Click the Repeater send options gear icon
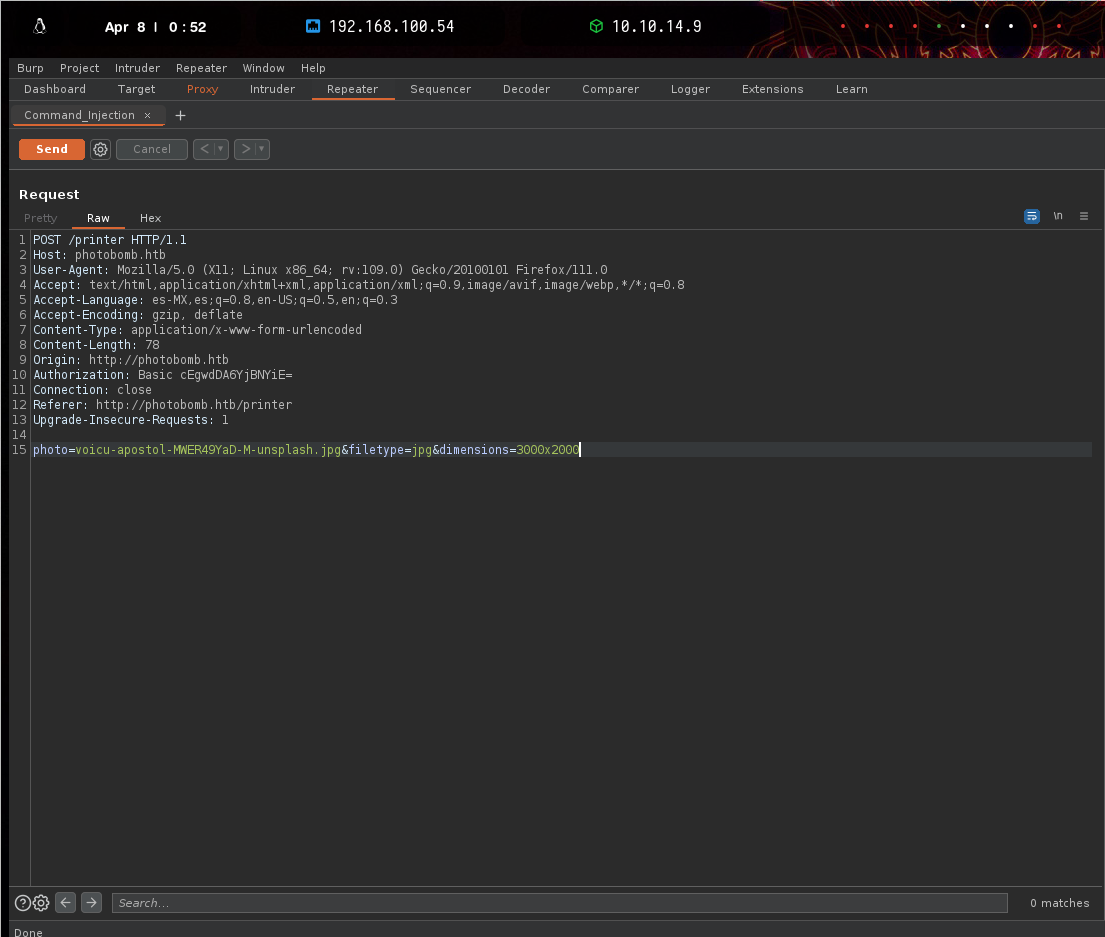This screenshot has height=937, width=1105. 100,149
